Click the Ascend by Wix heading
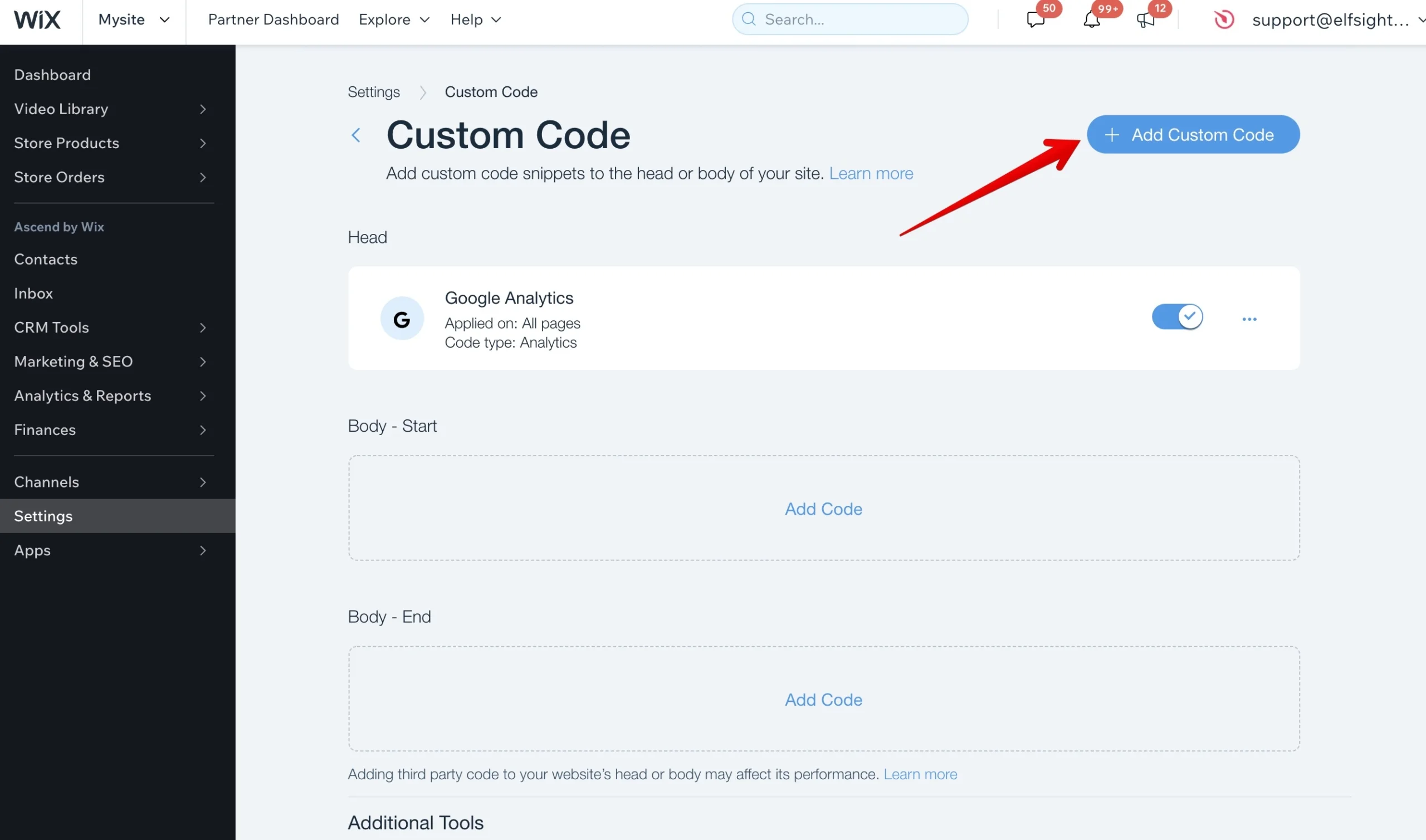Viewport: 1426px width, 840px height. (x=59, y=227)
